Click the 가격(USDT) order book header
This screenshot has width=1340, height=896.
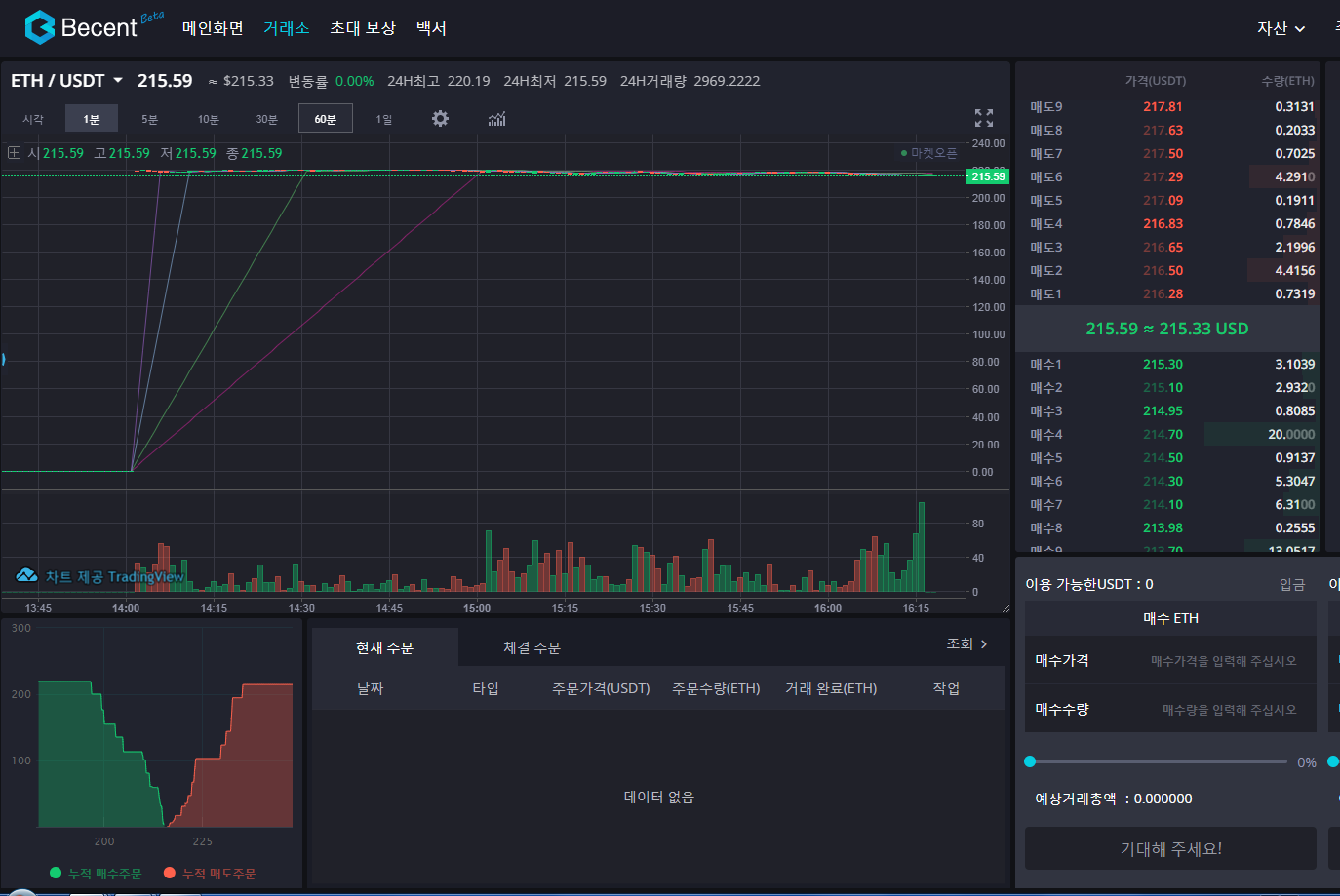pyautogui.click(x=1156, y=81)
